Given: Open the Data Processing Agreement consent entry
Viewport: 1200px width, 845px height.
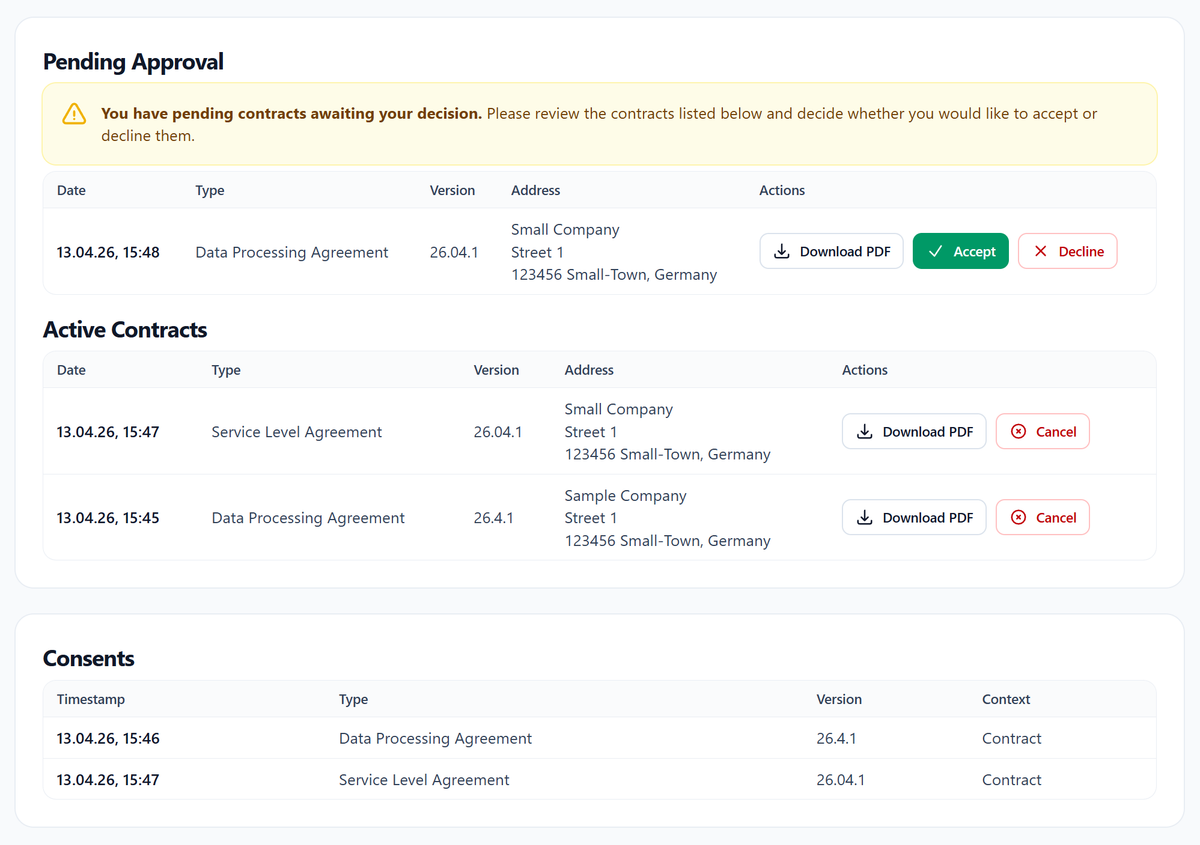Looking at the screenshot, I should 435,738.
